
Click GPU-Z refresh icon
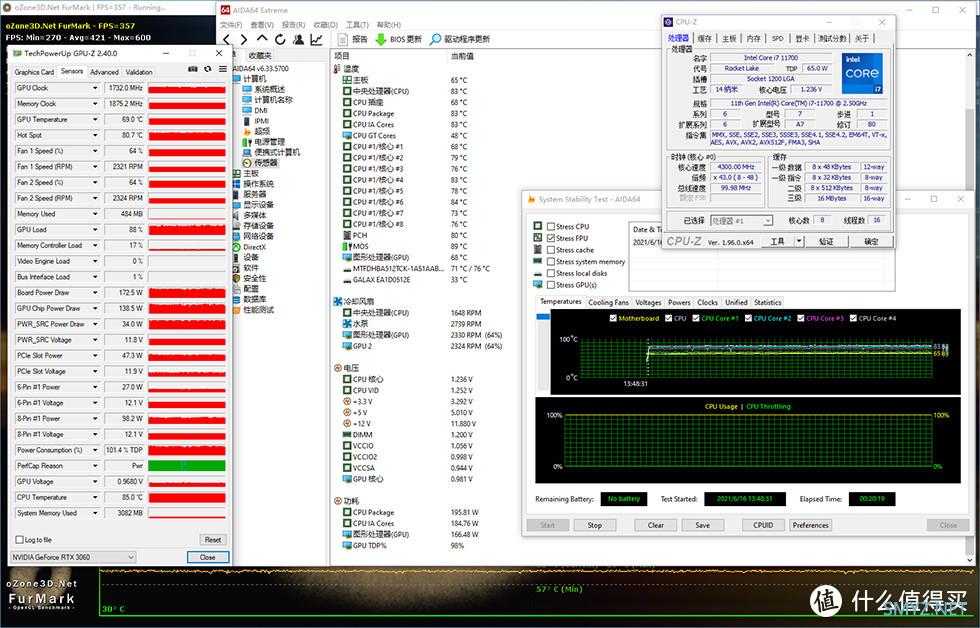(208, 69)
